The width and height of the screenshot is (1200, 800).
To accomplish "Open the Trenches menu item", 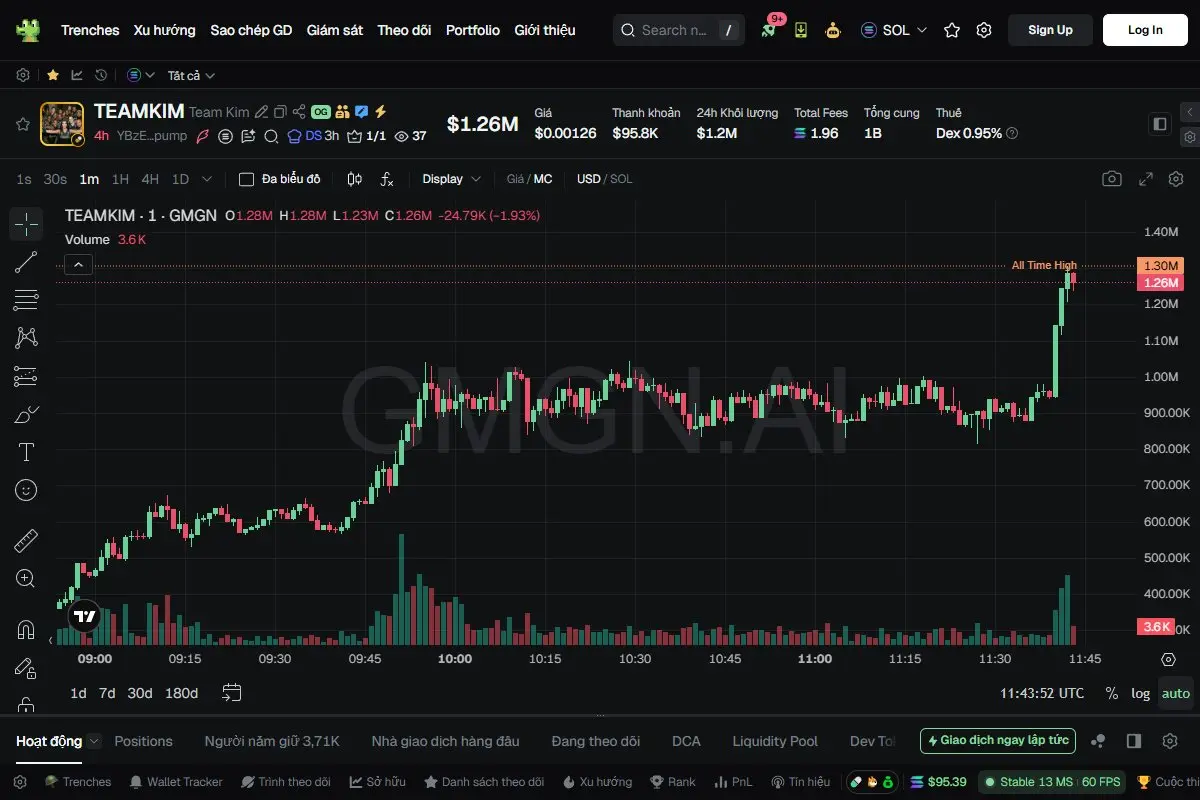I will click(90, 30).
